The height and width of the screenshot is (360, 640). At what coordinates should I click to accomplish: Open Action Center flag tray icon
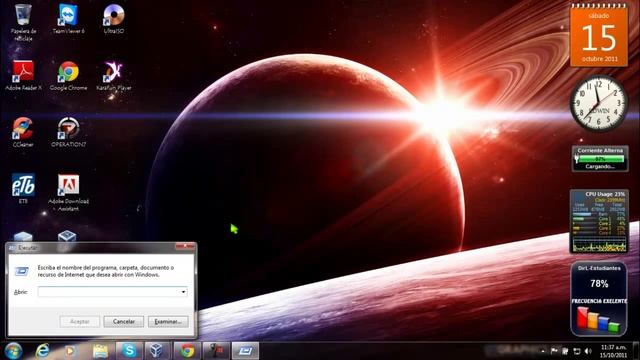click(x=554, y=351)
